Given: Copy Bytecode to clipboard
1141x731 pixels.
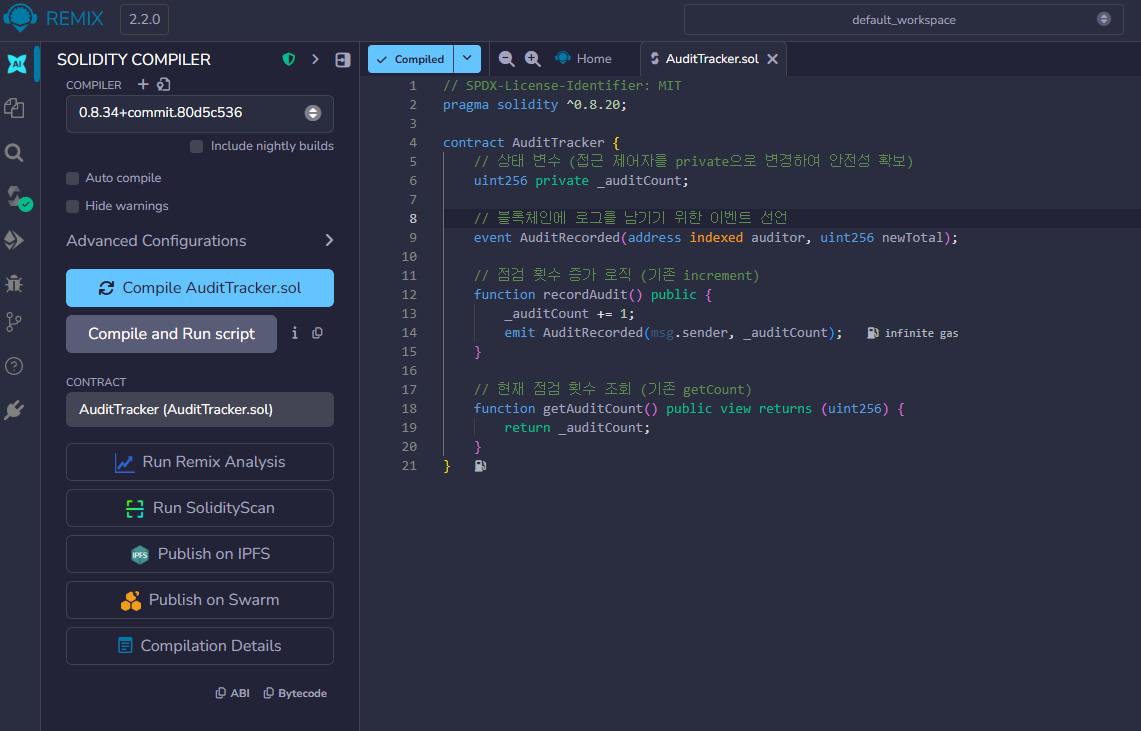Looking at the screenshot, I should (x=295, y=693).
